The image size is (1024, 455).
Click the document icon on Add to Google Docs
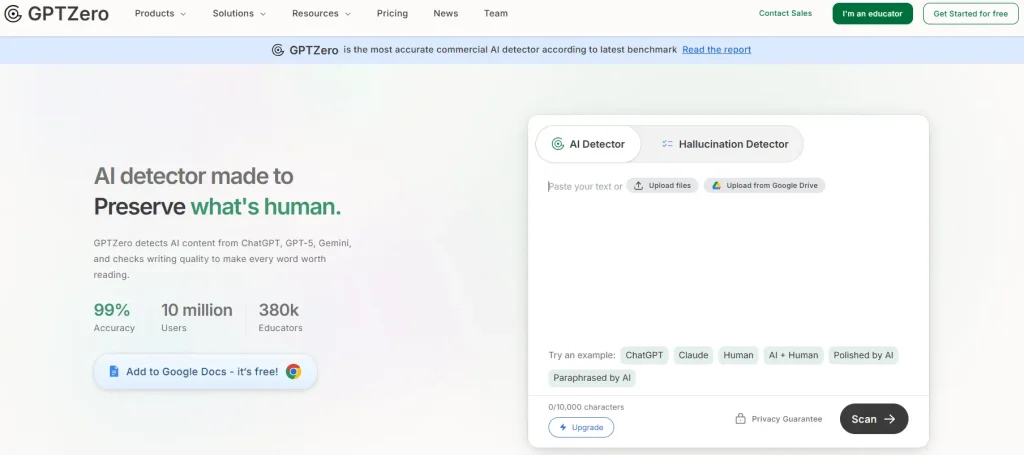(114, 371)
